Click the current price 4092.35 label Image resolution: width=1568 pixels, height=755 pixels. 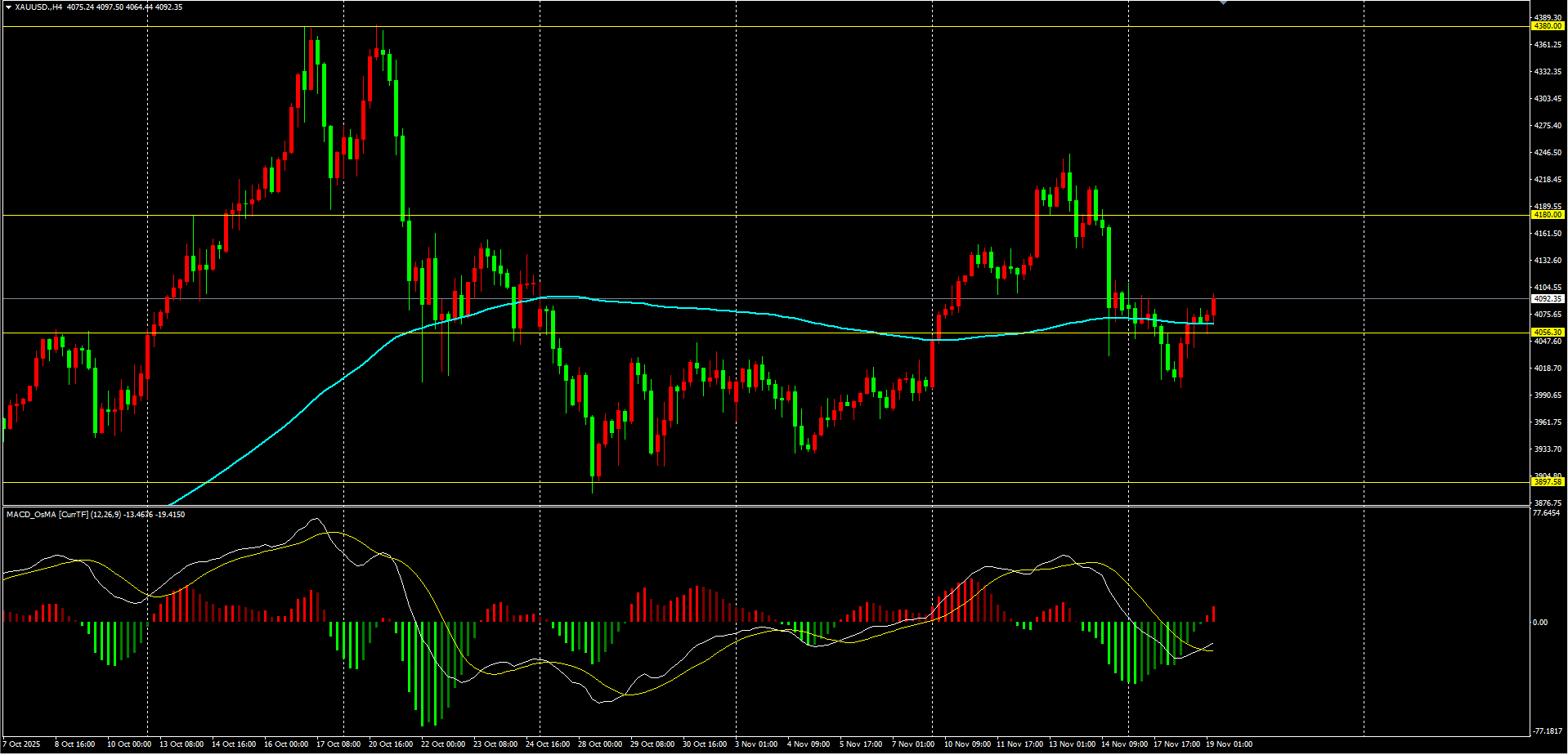pyautogui.click(x=1548, y=299)
